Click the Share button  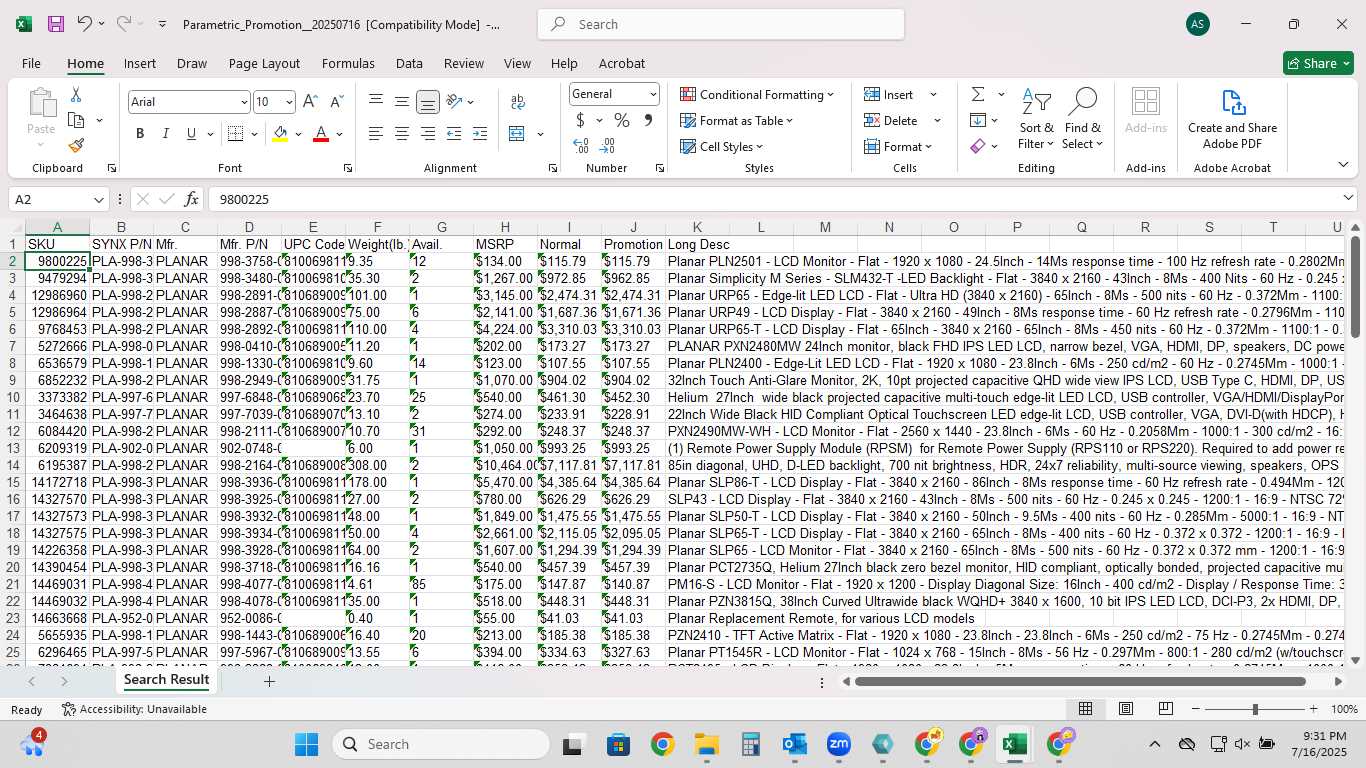[x=1318, y=63]
